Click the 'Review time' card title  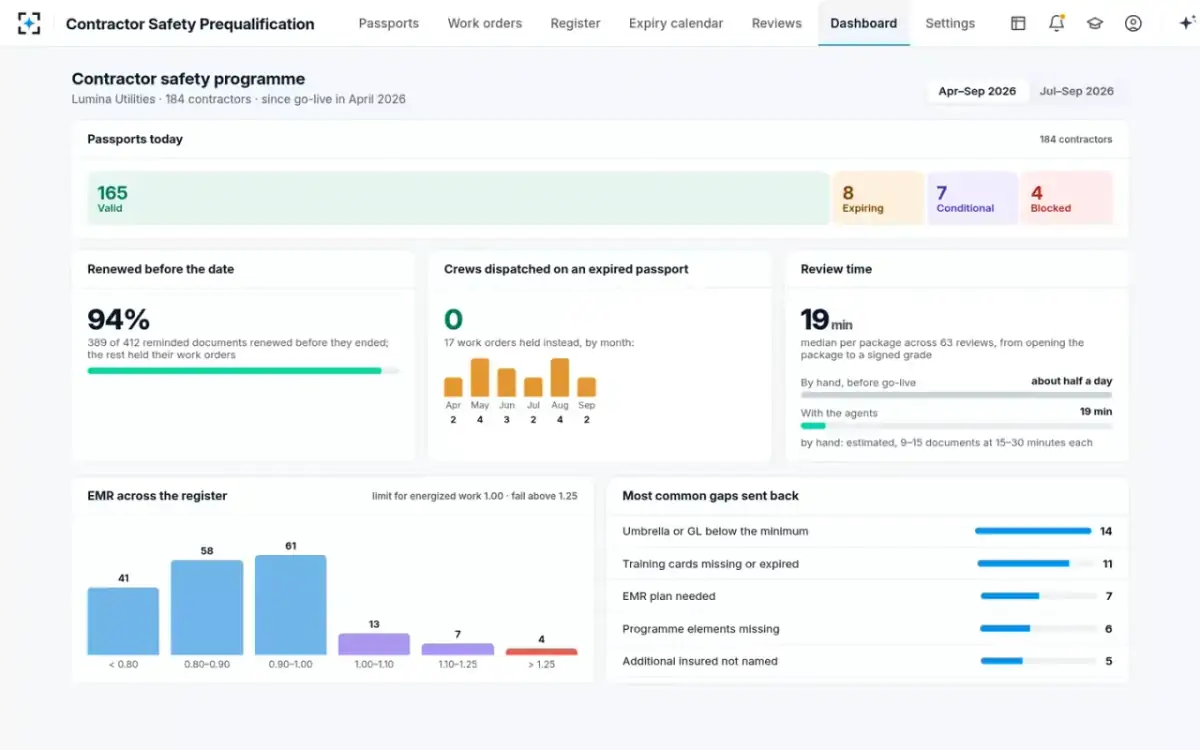tap(836, 269)
